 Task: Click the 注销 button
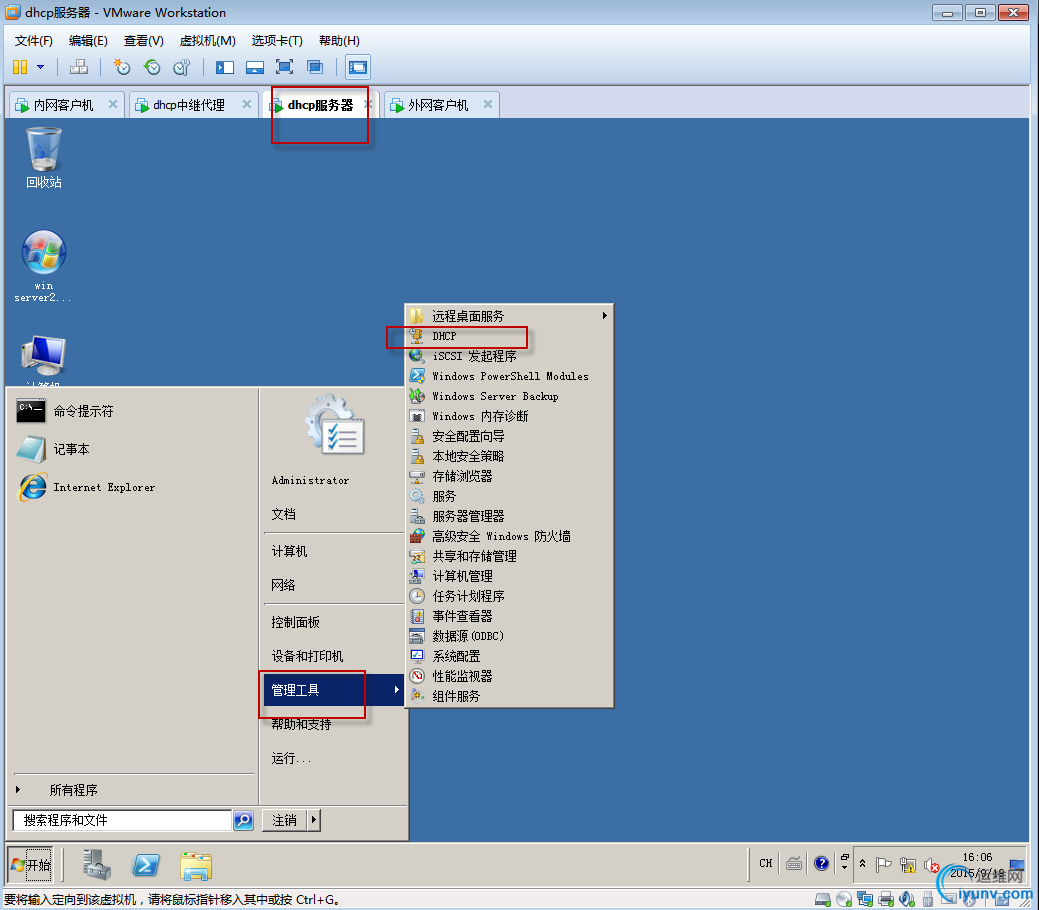(284, 821)
